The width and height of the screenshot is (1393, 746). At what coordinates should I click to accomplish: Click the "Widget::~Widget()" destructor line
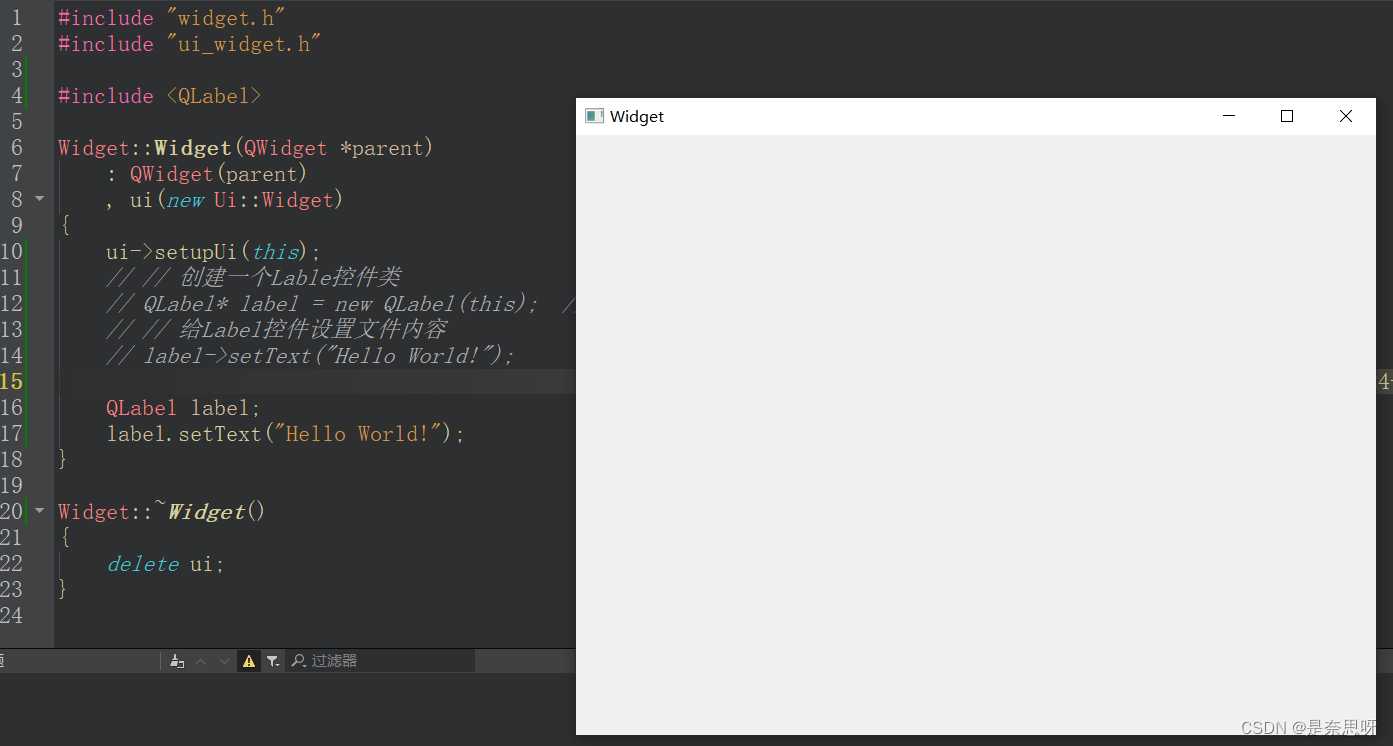click(x=162, y=512)
